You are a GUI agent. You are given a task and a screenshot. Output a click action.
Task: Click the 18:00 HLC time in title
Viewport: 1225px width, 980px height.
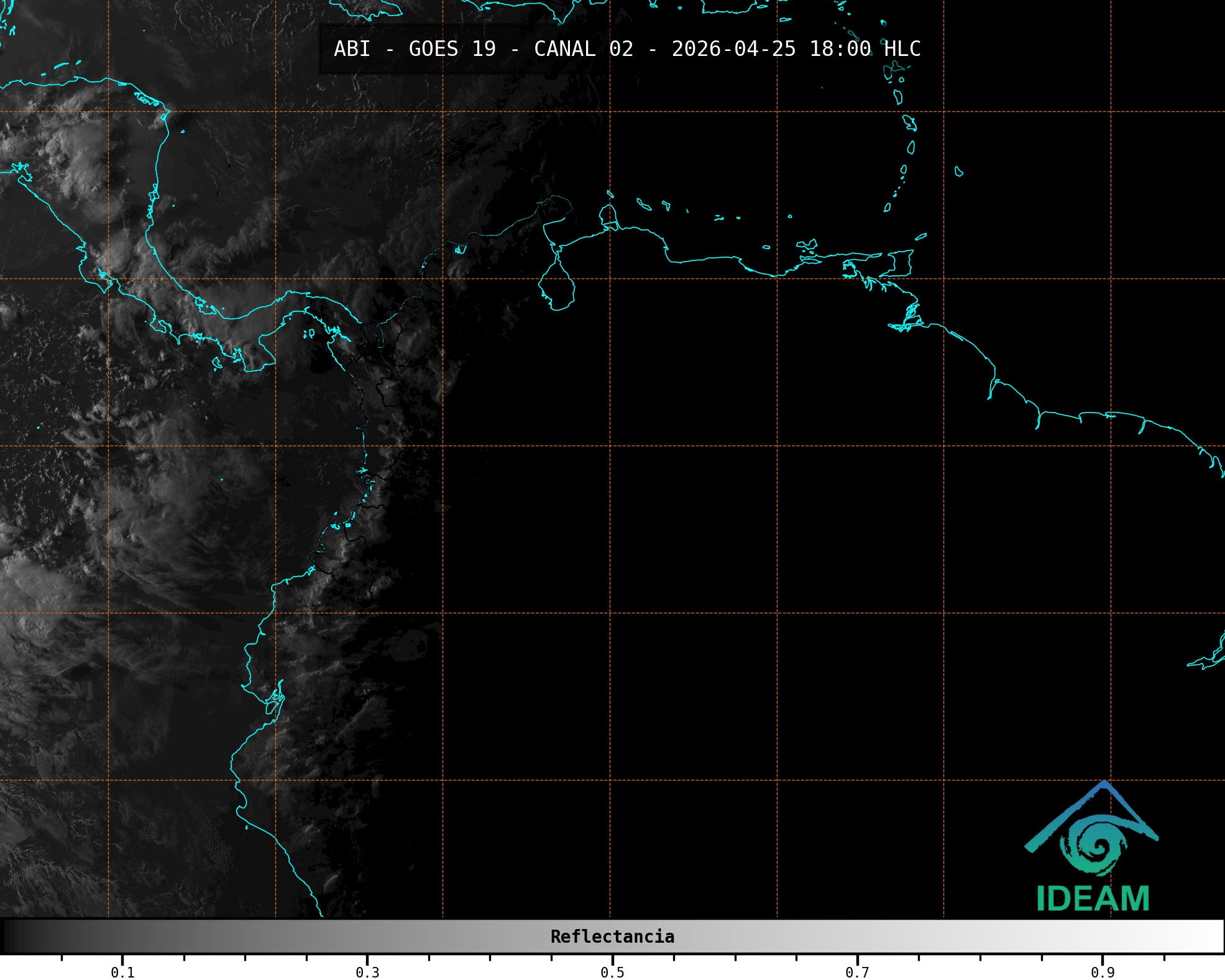[x=865, y=49]
